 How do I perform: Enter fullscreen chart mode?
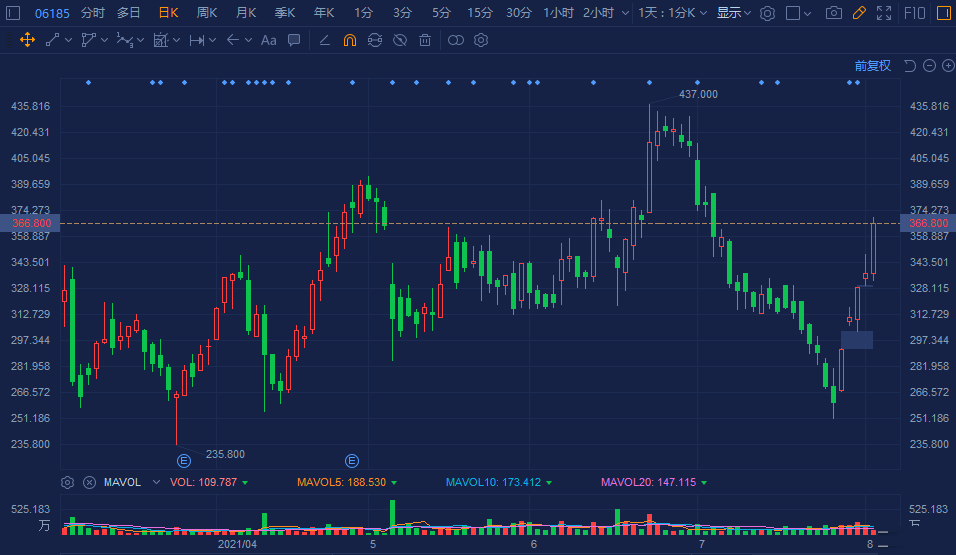click(884, 13)
